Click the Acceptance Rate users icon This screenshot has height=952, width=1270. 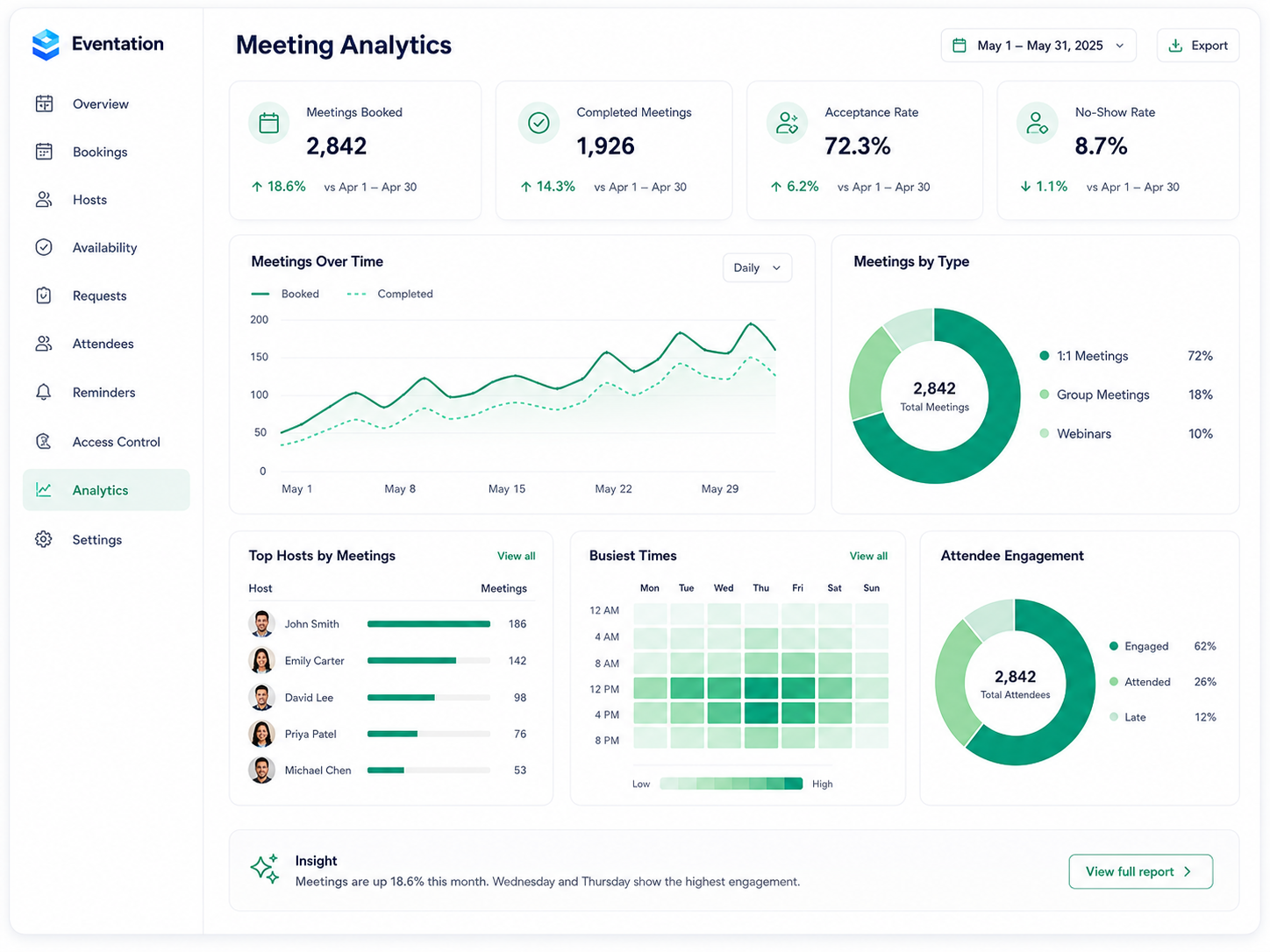click(787, 123)
